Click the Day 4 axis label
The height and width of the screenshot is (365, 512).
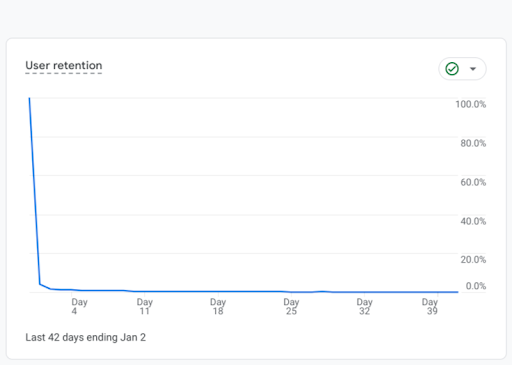(x=79, y=306)
